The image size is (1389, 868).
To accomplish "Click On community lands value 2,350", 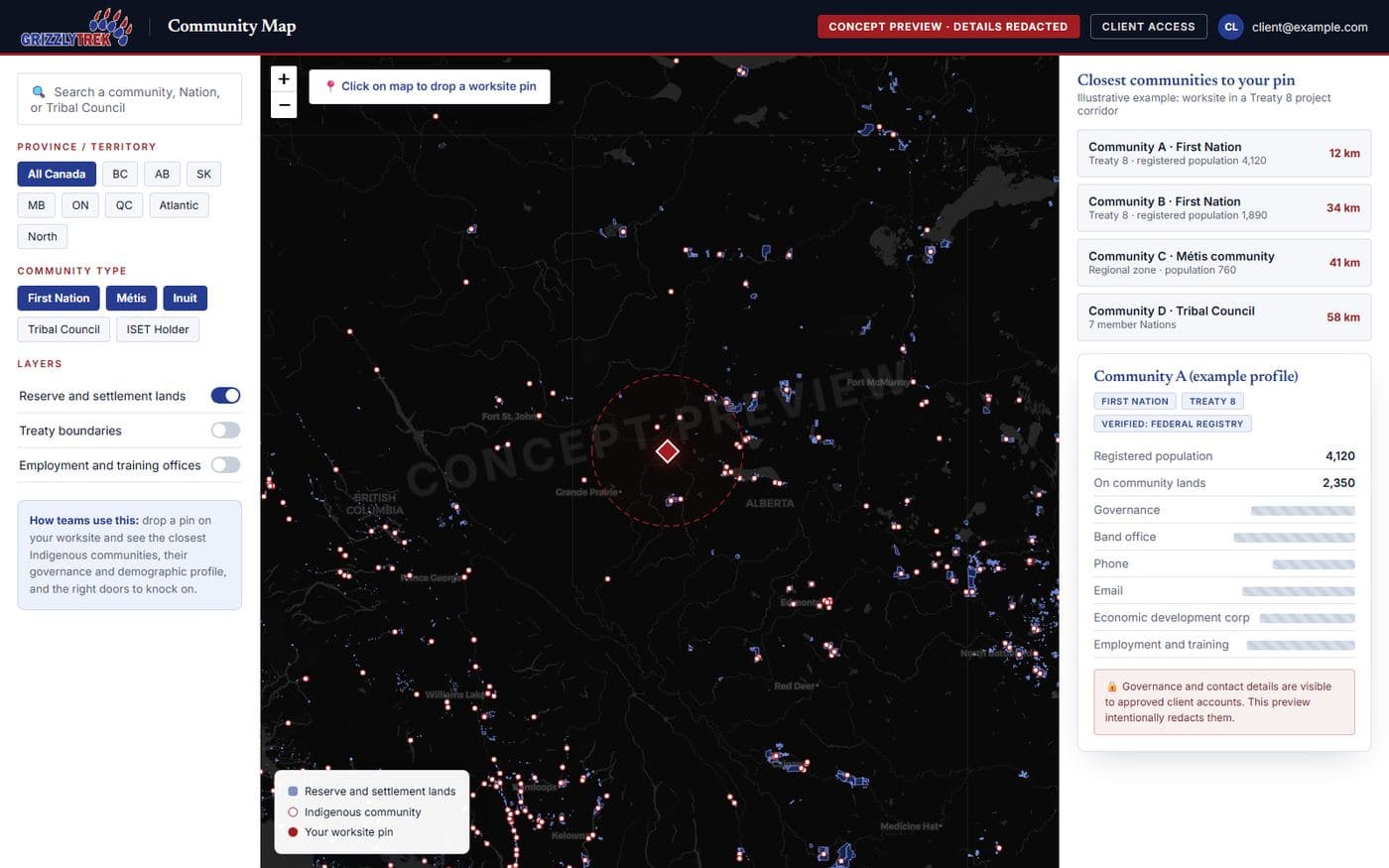I will 1338,483.
